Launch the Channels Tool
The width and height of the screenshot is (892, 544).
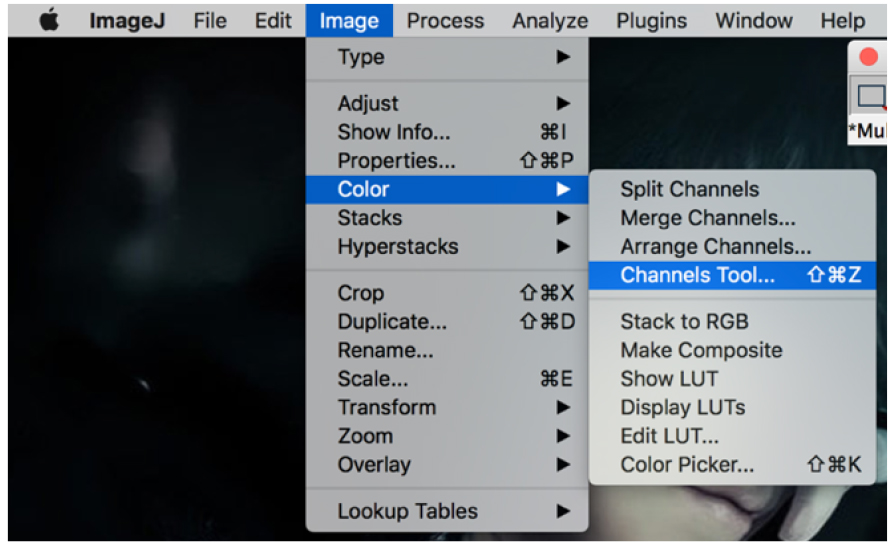point(732,275)
